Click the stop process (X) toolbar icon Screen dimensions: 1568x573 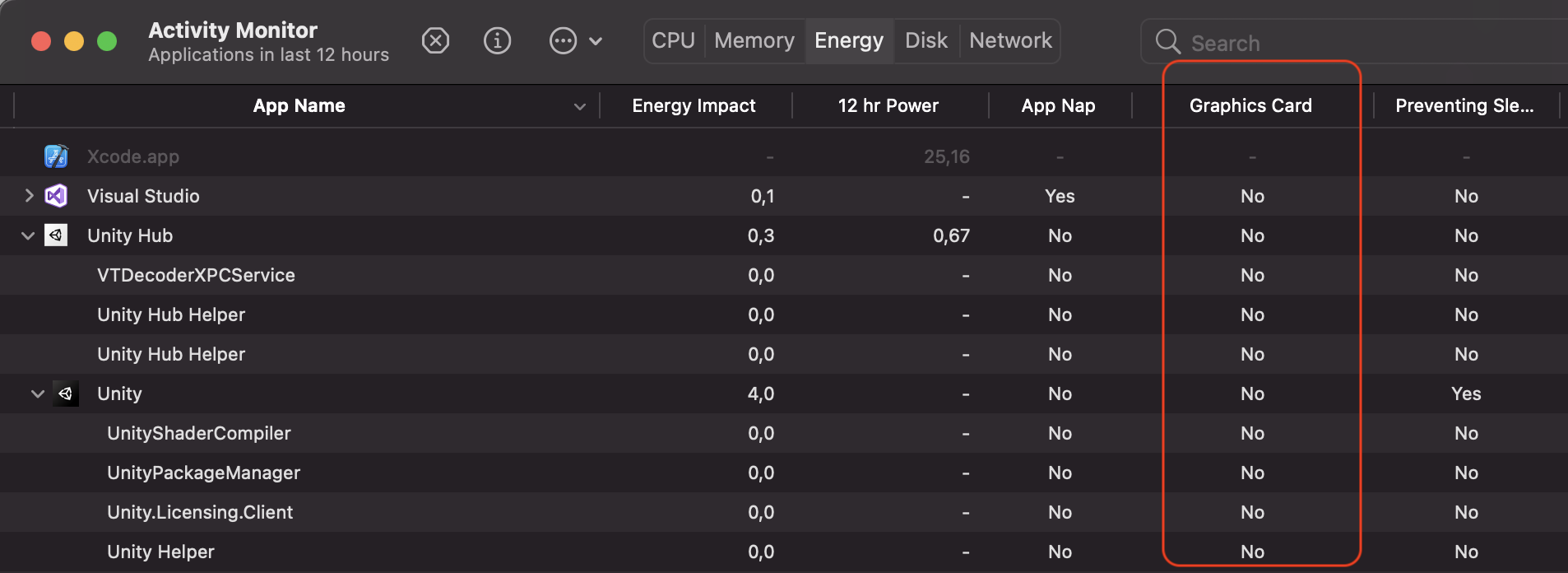pyautogui.click(x=435, y=40)
